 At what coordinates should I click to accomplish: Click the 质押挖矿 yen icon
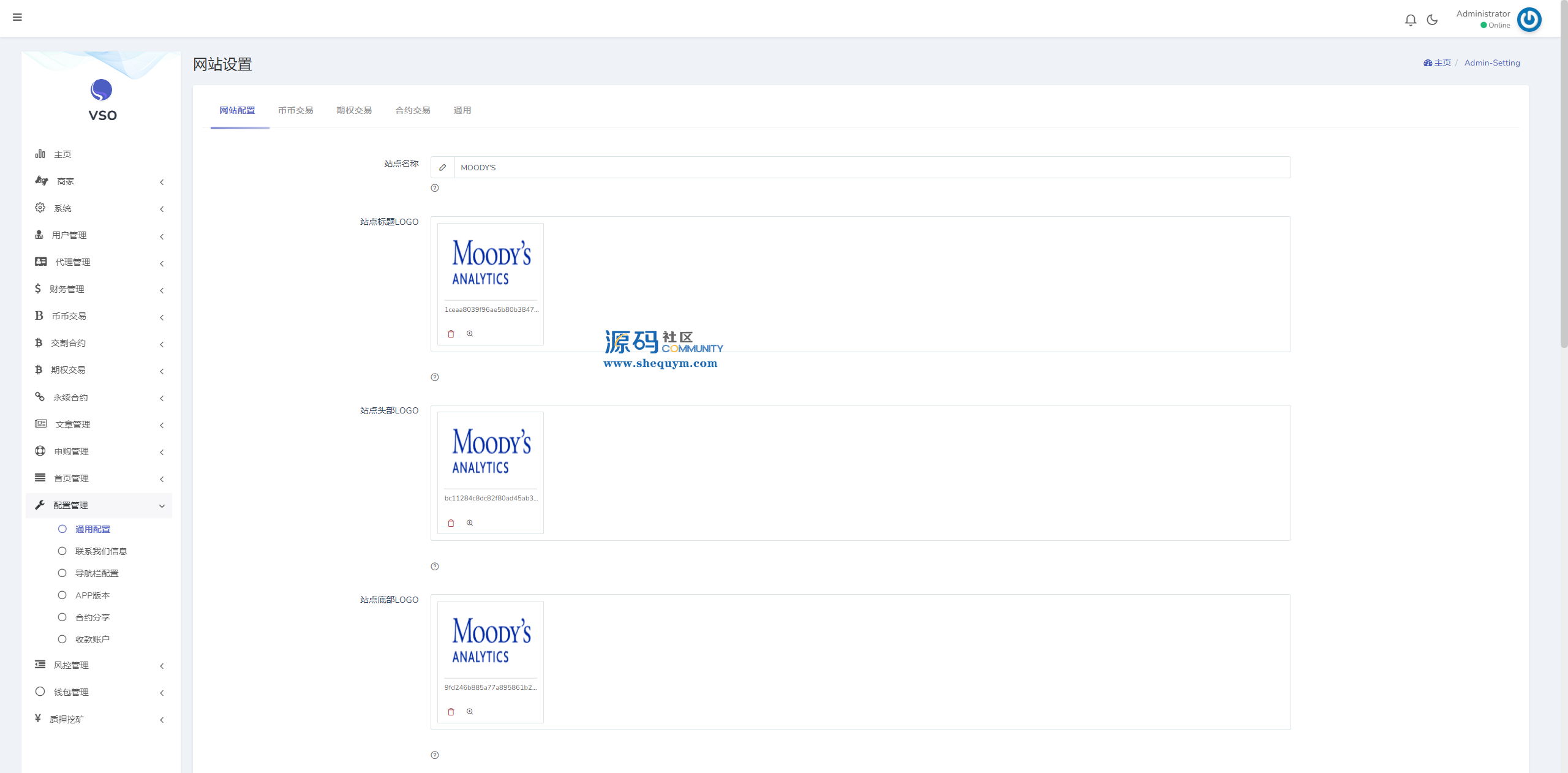click(x=38, y=718)
